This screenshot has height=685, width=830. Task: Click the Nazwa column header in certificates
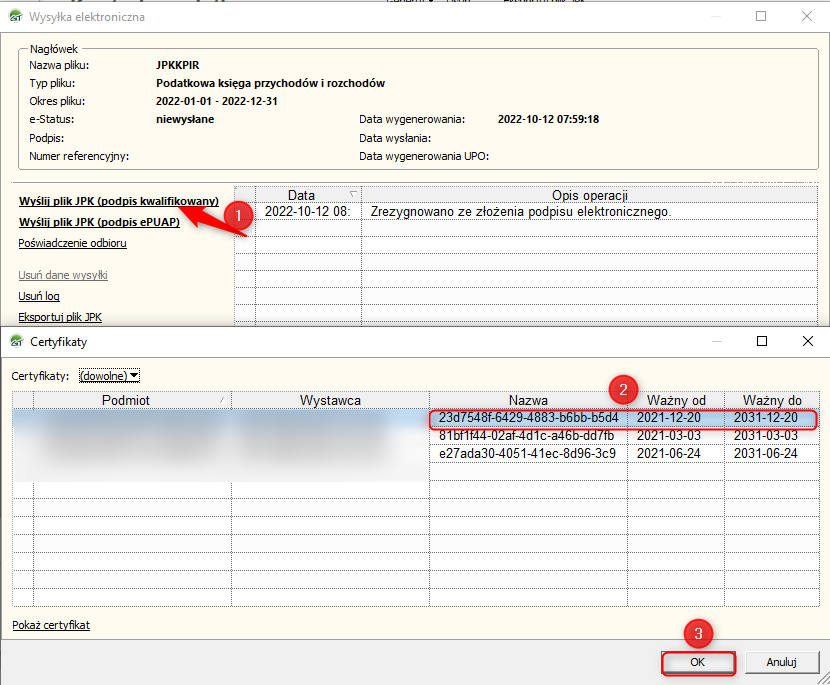528,400
